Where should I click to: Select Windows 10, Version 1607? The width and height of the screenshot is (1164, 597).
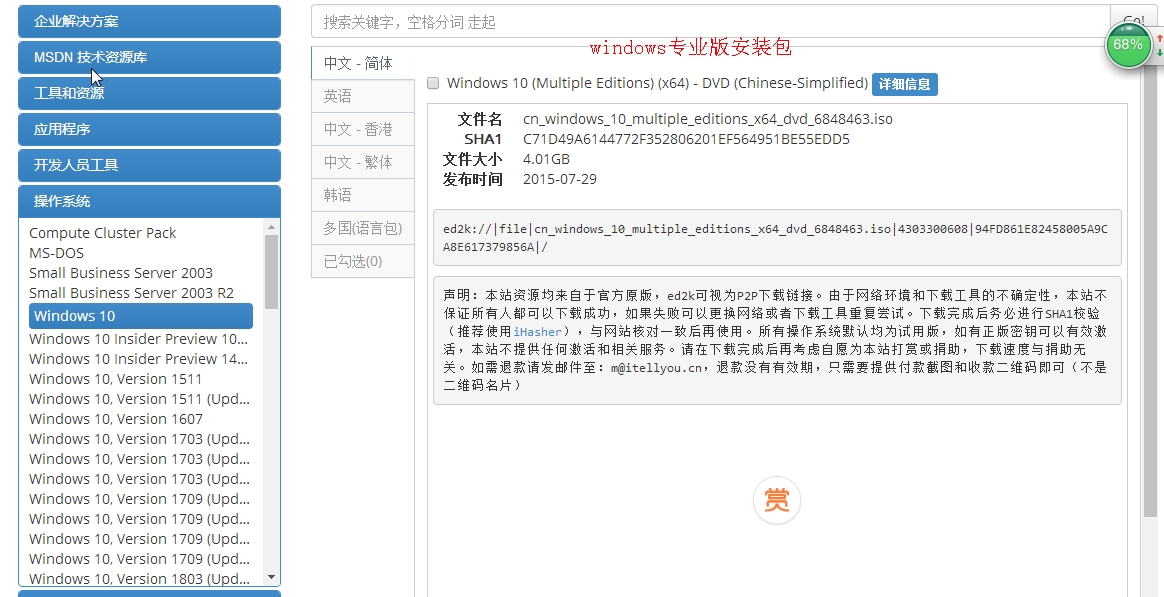point(116,419)
